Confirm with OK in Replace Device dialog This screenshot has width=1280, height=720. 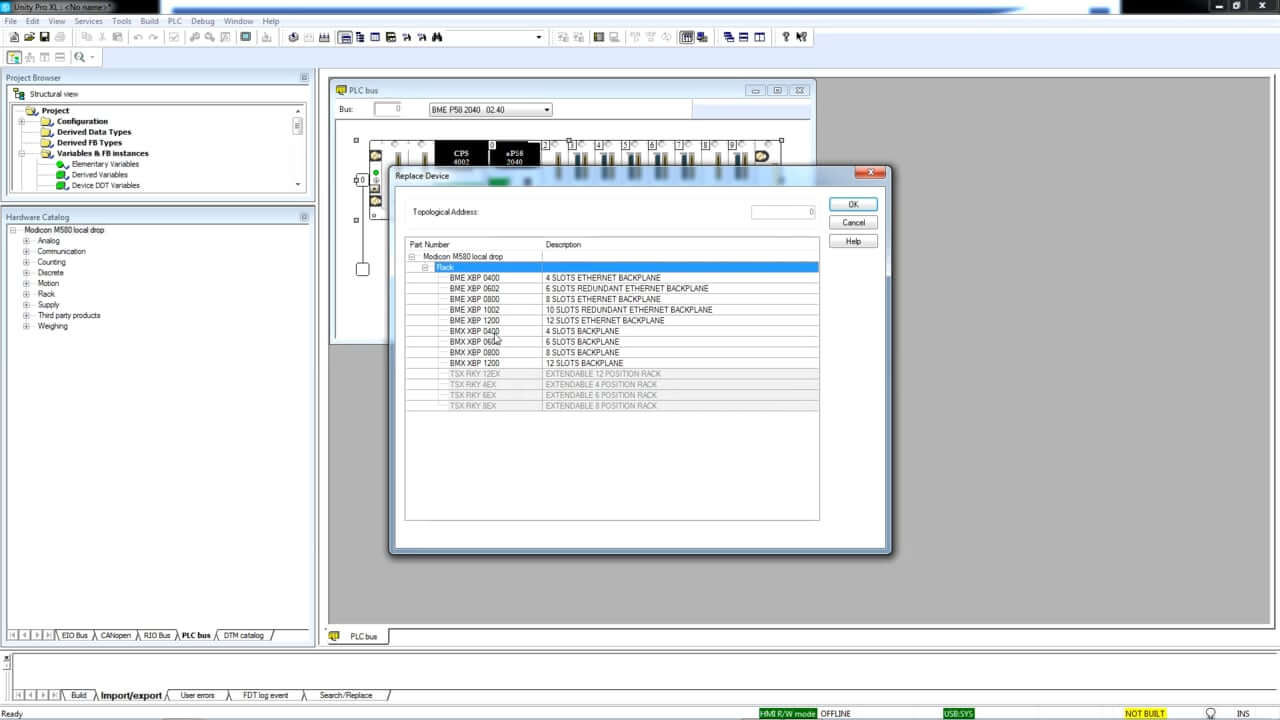pos(853,204)
